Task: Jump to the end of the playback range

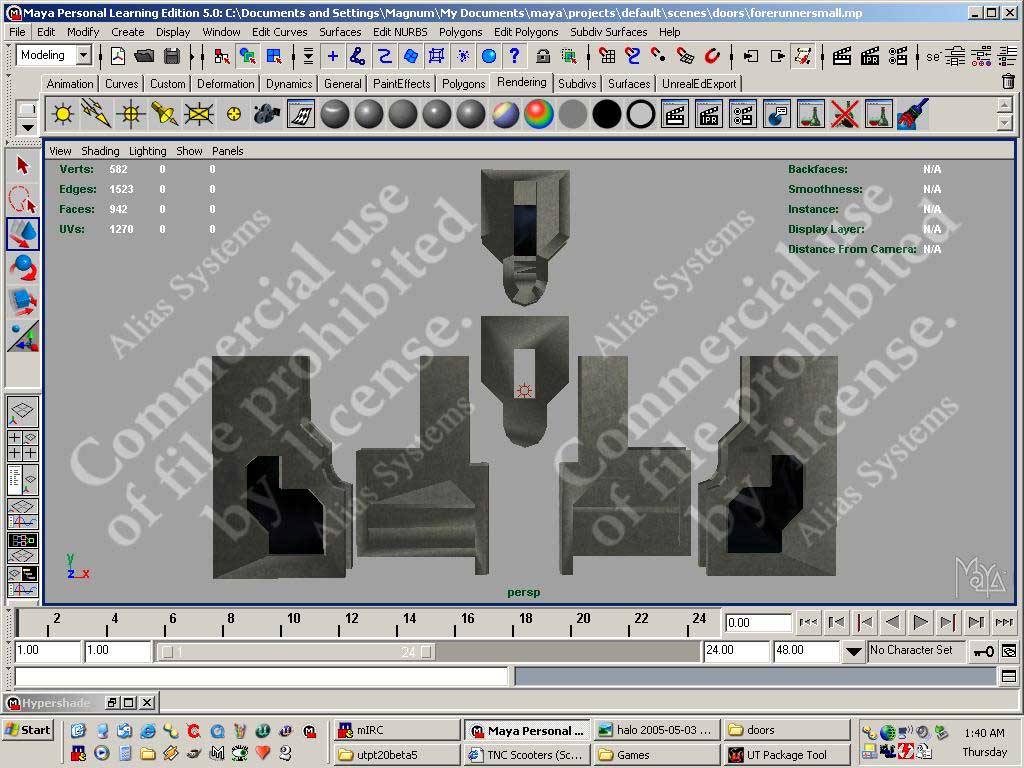Action: click(x=1004, y=622)
